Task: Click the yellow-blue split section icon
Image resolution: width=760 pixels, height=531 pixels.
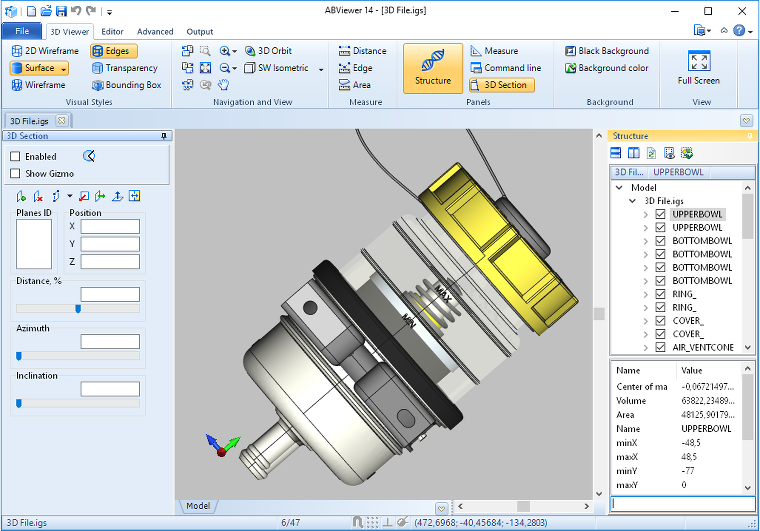Action: pos(135,196)
